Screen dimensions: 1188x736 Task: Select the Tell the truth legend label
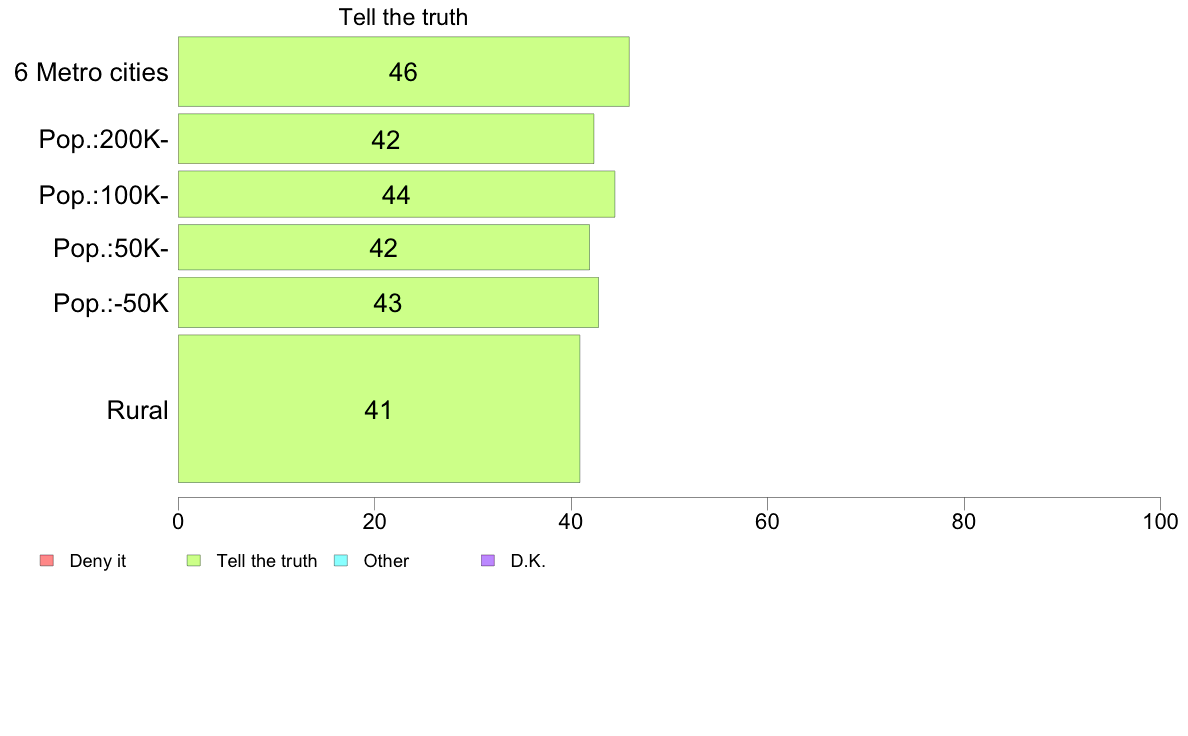pyautogui.click(x=267, y=561)
